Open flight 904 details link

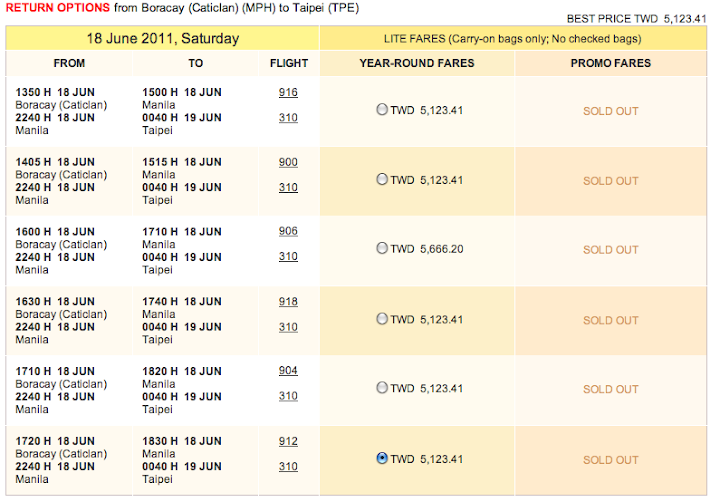click(288, 371)
